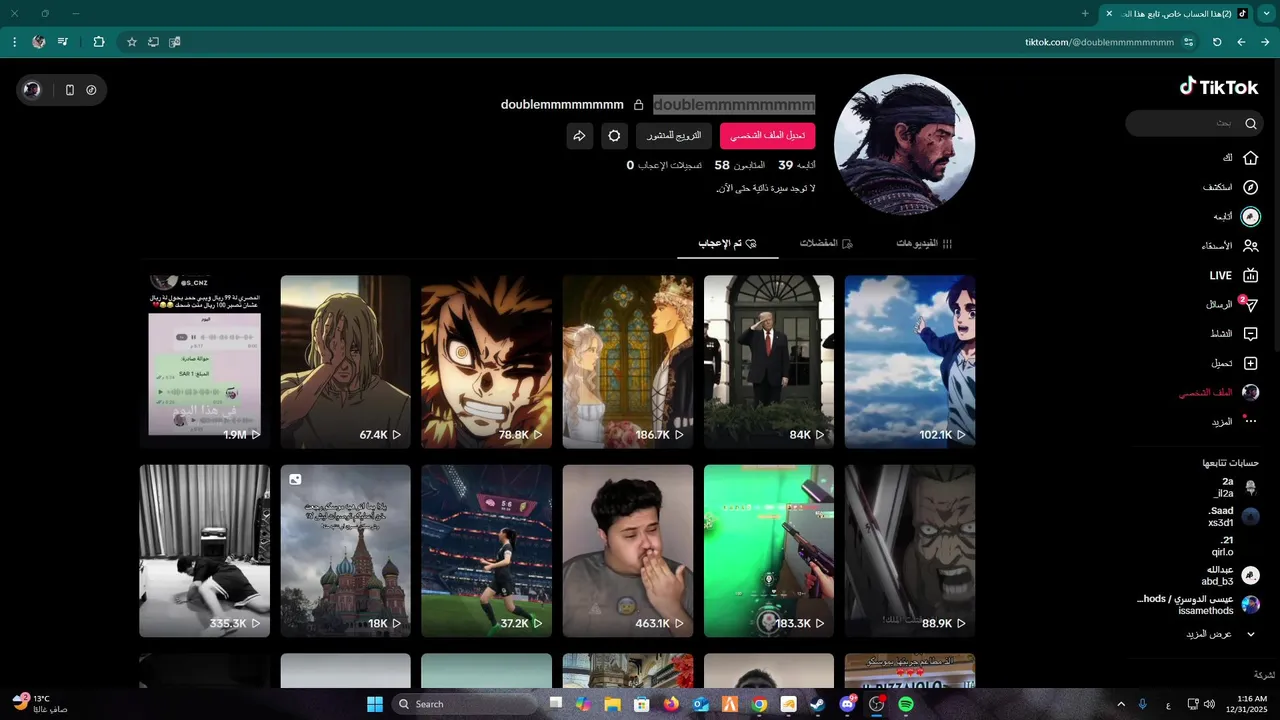Show hidden system tray icons
The width and height of the screenshot is (1280, 720).
click(x=1120, y=704)
